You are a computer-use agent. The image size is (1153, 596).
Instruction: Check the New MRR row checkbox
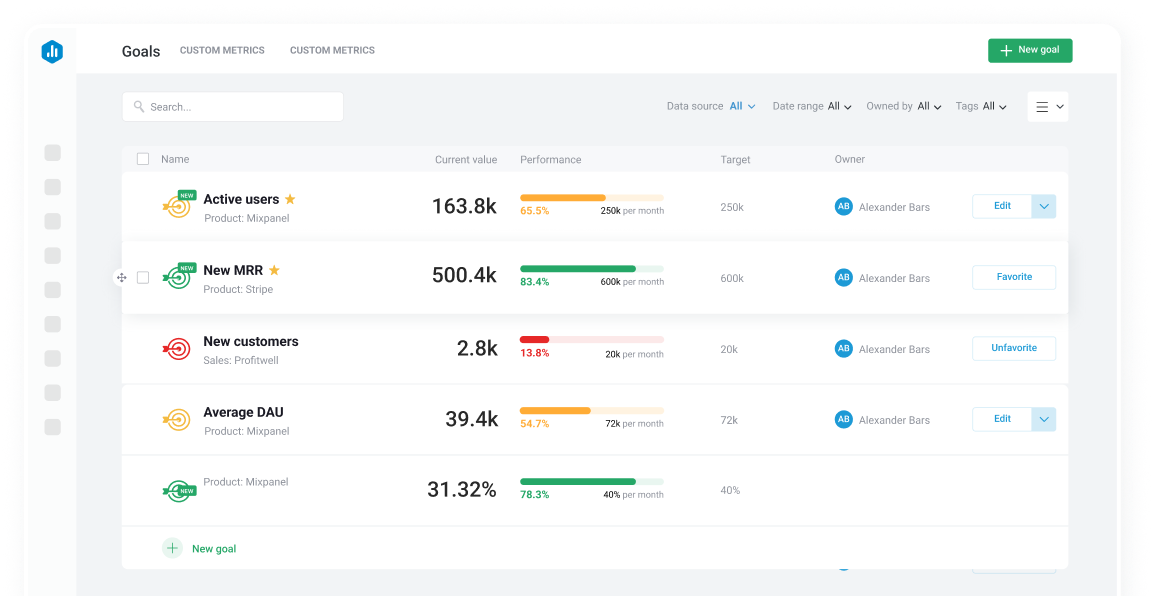[x=143, y=278]
